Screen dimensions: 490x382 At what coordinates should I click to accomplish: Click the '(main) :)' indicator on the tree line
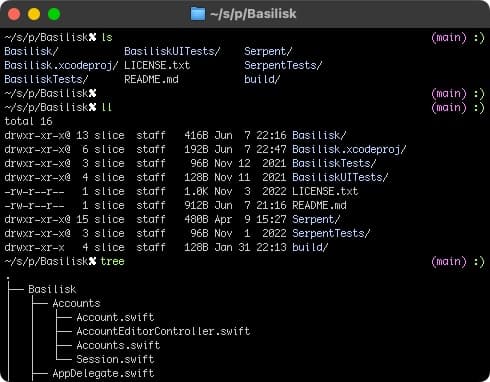pyautogui.click(x=458, y=261)
